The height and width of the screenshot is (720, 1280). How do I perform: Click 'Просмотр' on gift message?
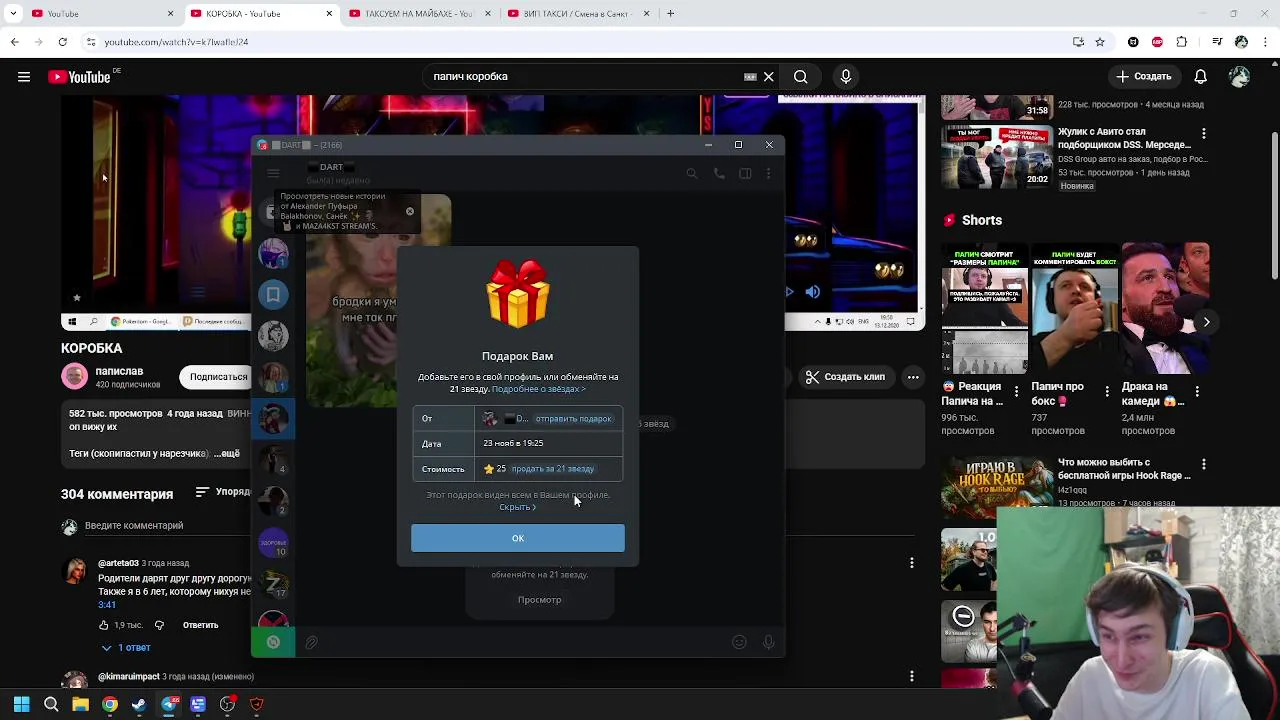coord(539,600)
